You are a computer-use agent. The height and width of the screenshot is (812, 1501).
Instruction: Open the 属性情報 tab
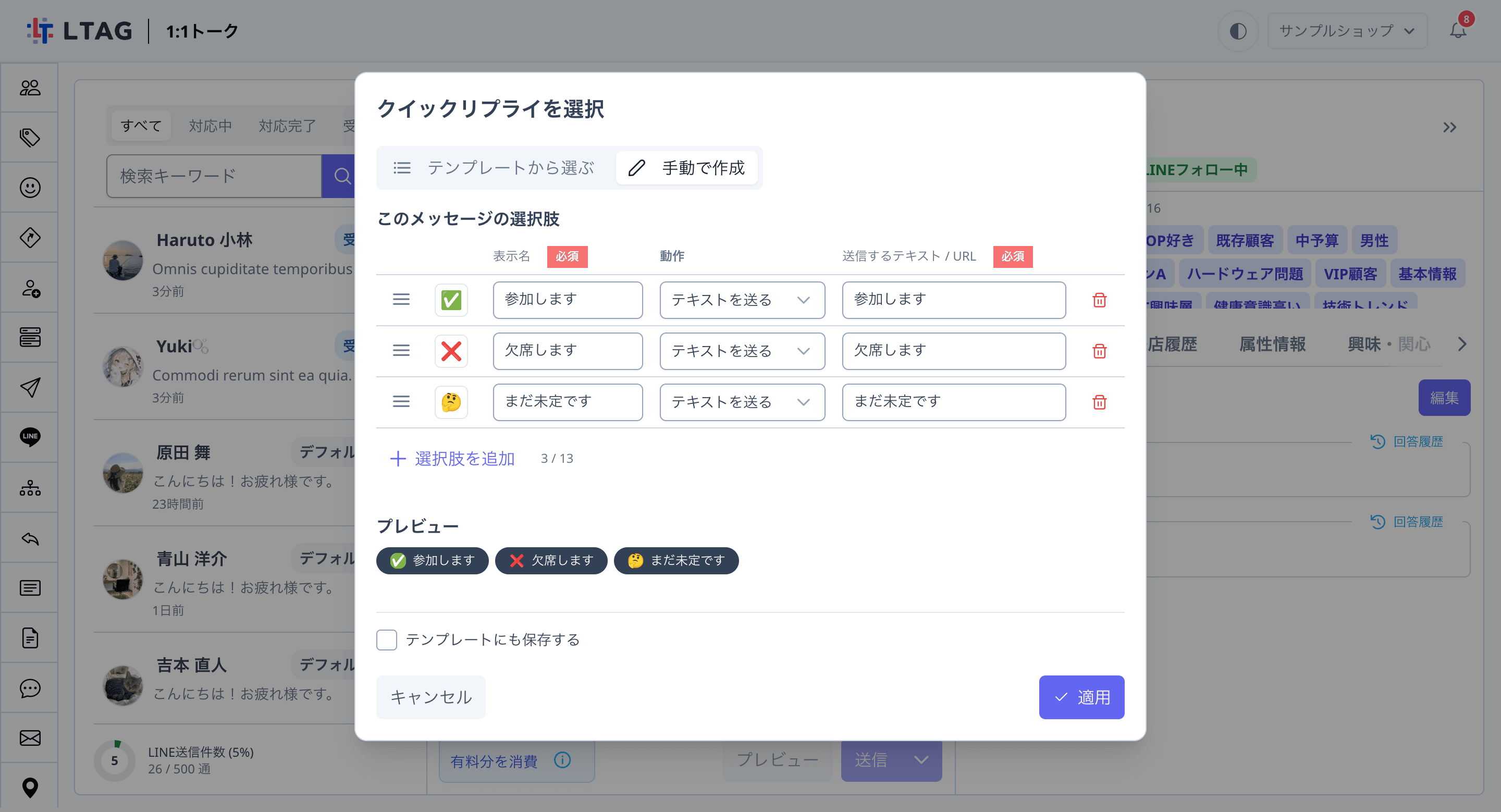pos(1272,343)
